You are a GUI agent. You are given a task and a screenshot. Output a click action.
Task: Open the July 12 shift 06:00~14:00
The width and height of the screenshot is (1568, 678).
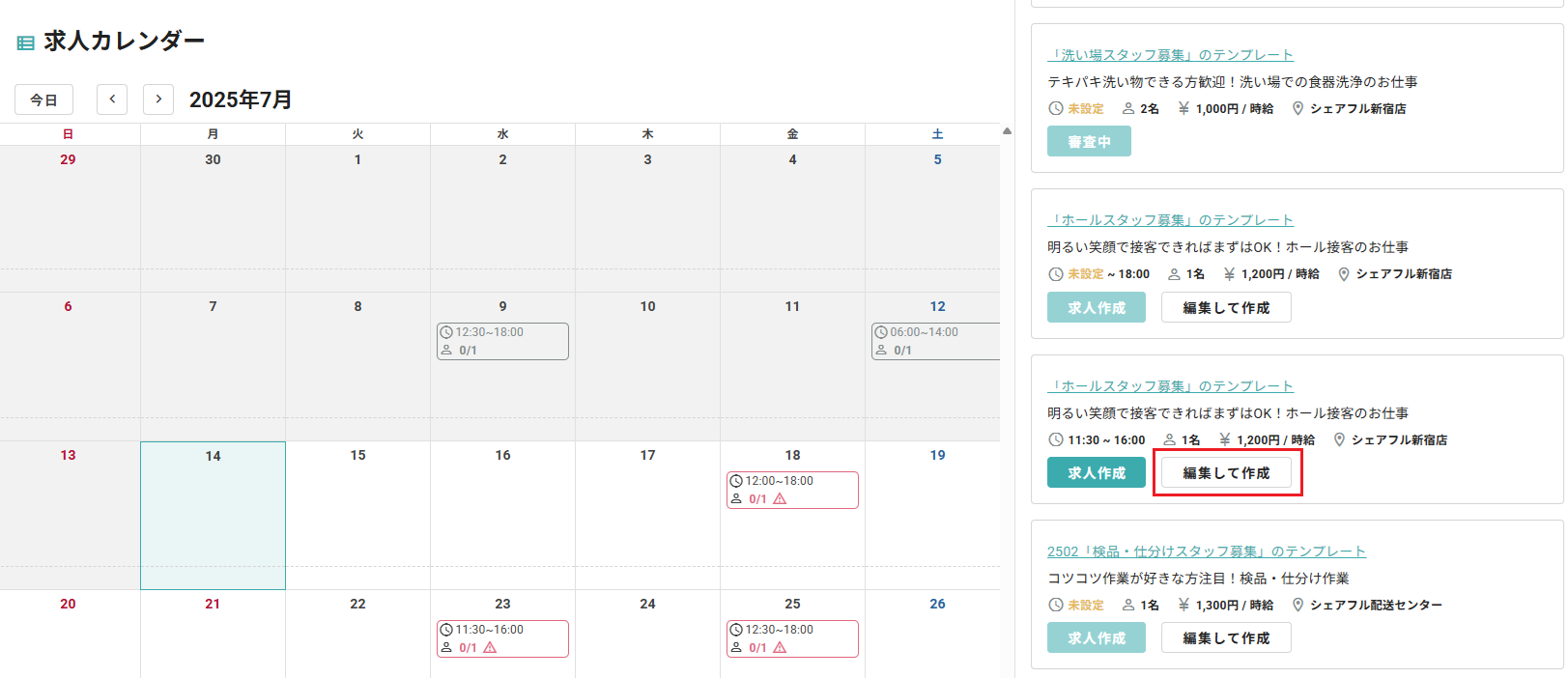coord(935,341)
